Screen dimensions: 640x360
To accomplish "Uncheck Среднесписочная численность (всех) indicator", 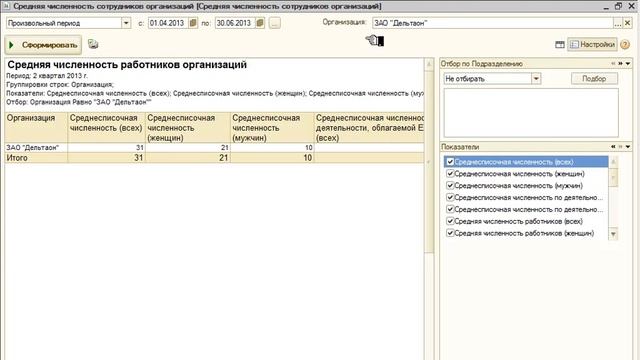I will tap(450, 162).
